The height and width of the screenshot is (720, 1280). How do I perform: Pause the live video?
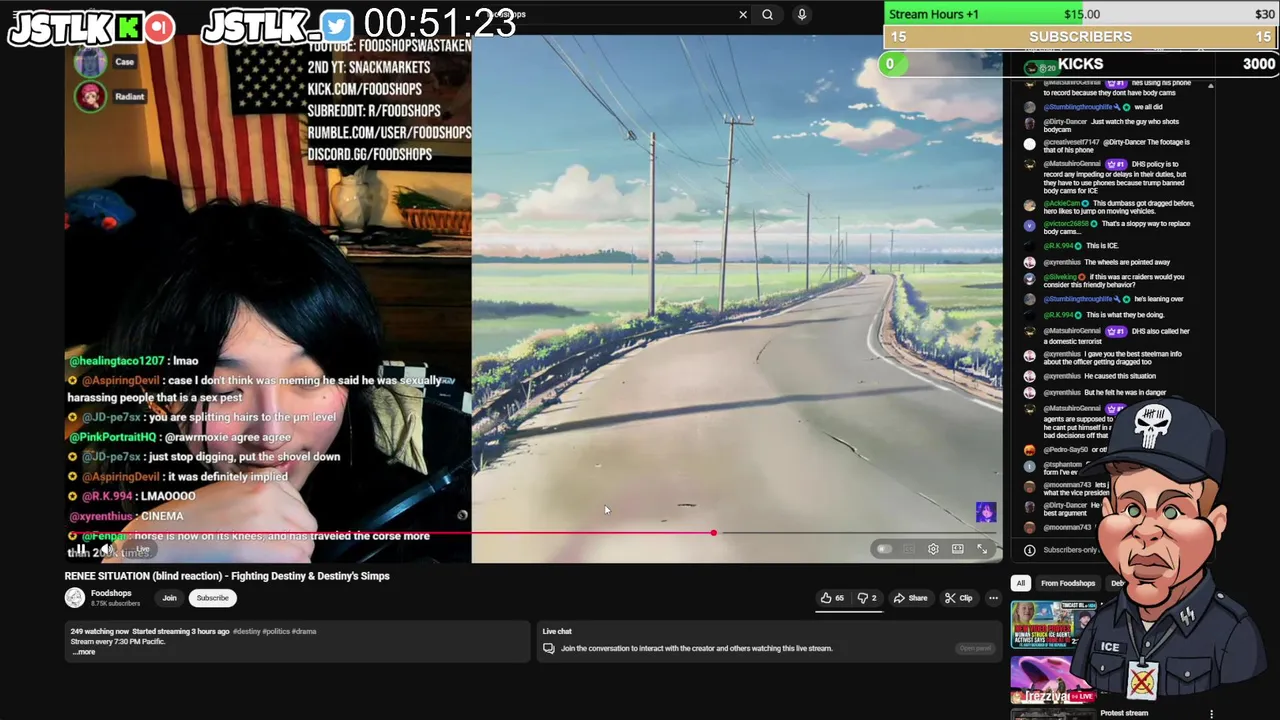point(82,549)
